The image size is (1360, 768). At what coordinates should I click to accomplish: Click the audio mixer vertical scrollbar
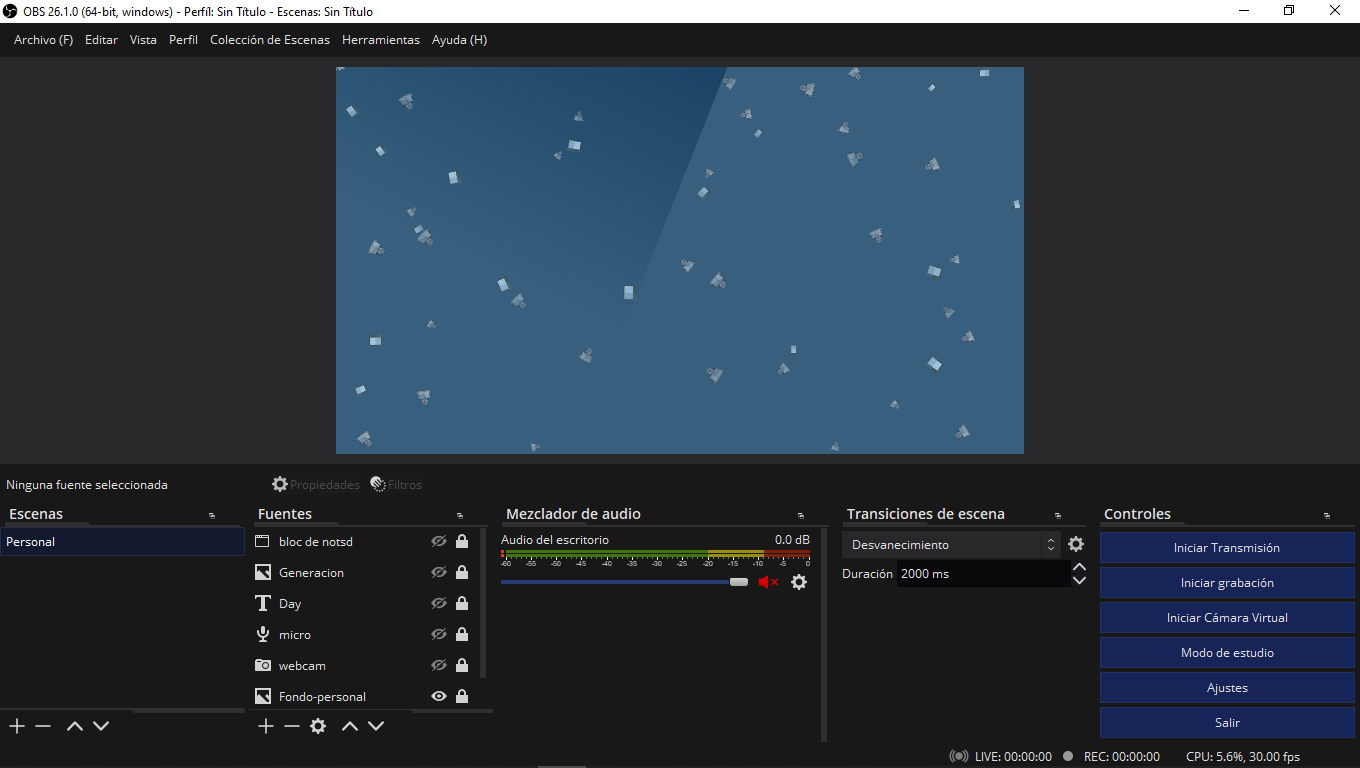point(824,635)
